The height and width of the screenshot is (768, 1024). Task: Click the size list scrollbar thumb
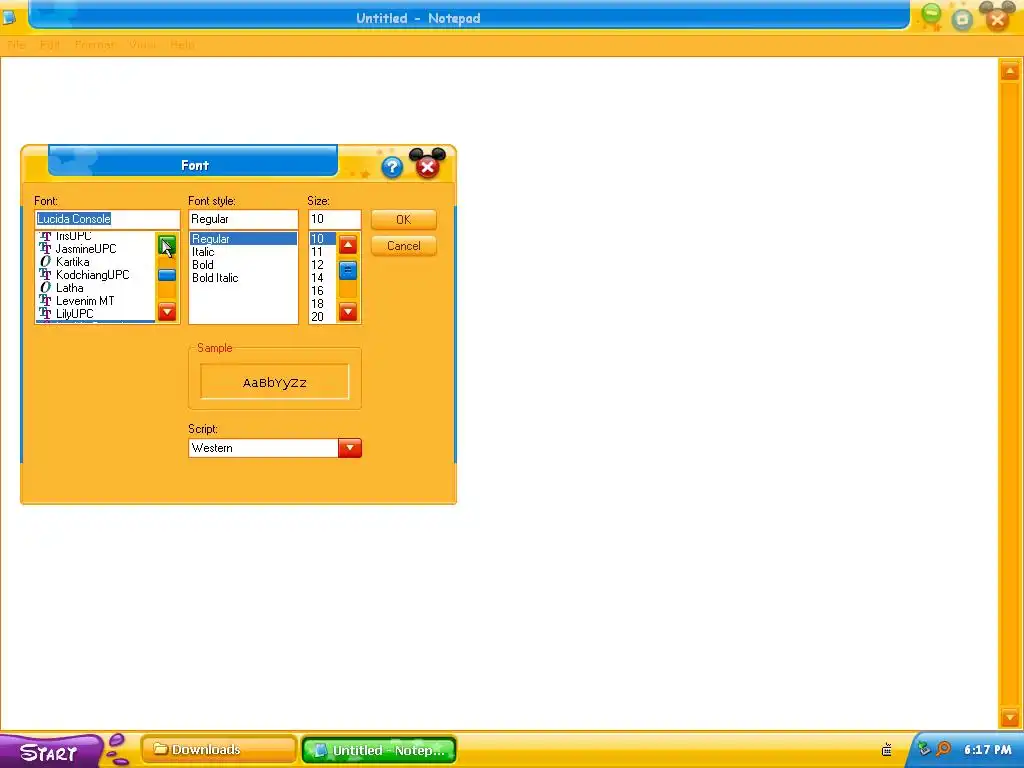(348, 270)
